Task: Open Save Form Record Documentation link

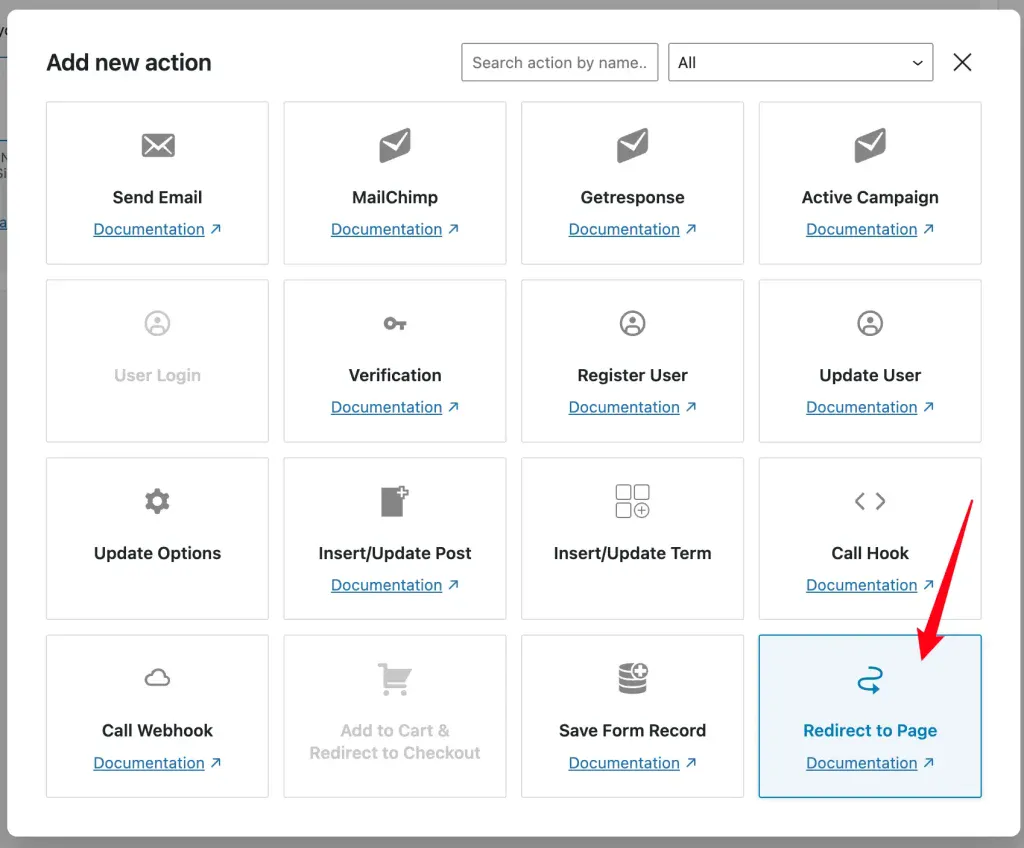Action: coord(632,763)
